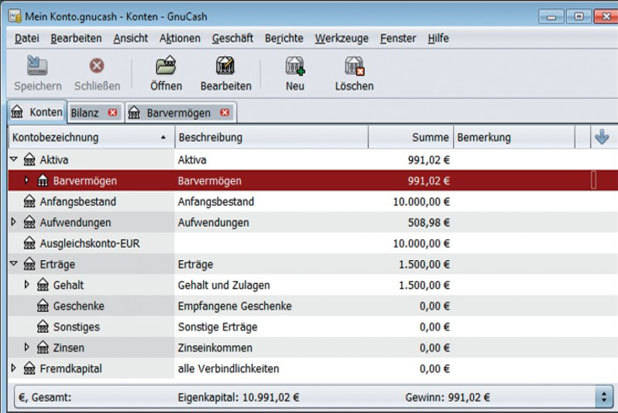Image resolution: width=618 pixels, height=413 pixels.
Task: Click the bank icon beside Gehalt
Action: 43,285
